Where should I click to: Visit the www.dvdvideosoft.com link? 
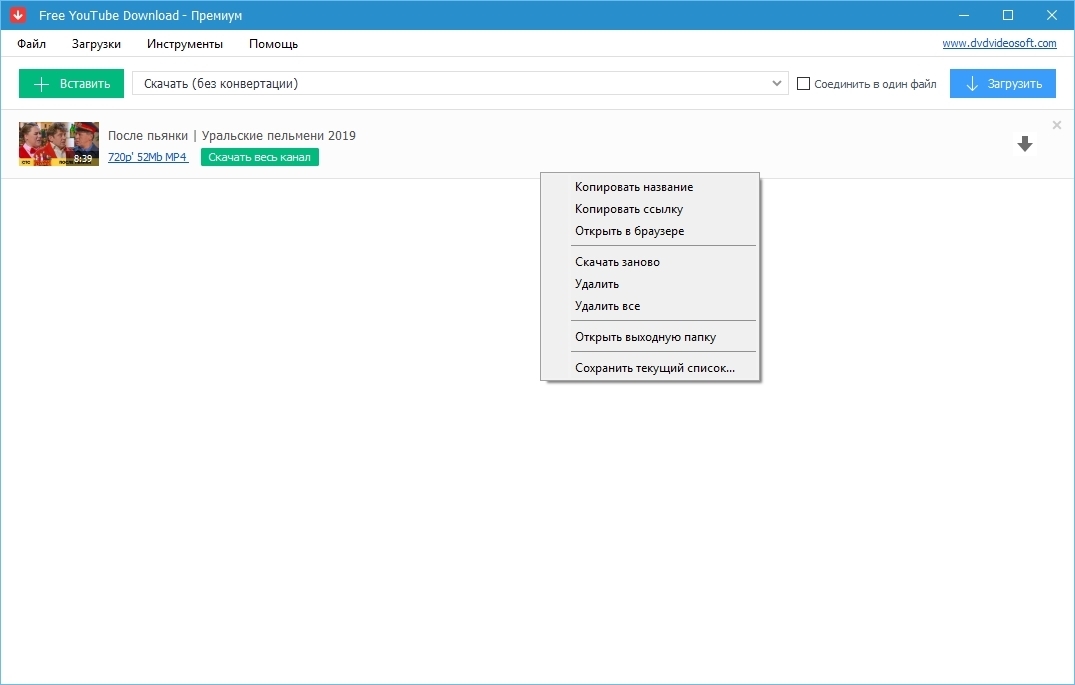tap(999, 43)
